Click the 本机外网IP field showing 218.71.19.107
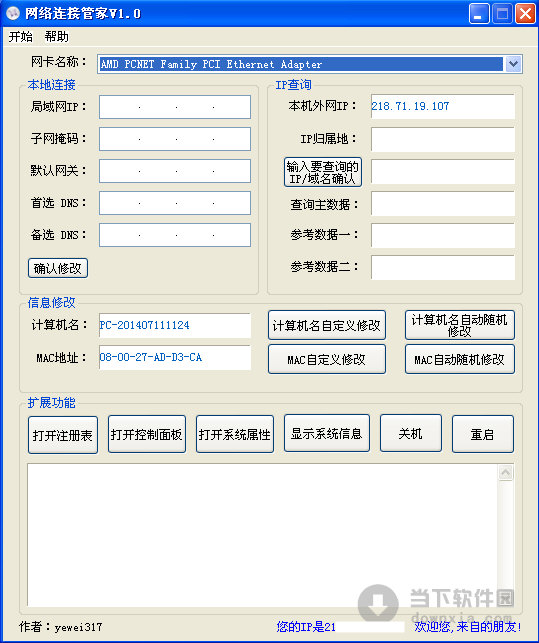 pyautogui.click(x=443, y=107)
